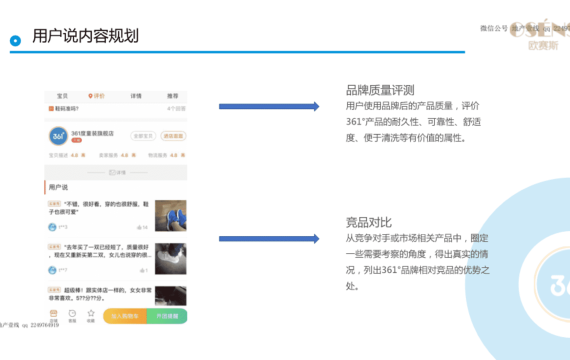The image size is (570, 360).
Task: View the 4个回答 answers link
Action: point(176,108)
